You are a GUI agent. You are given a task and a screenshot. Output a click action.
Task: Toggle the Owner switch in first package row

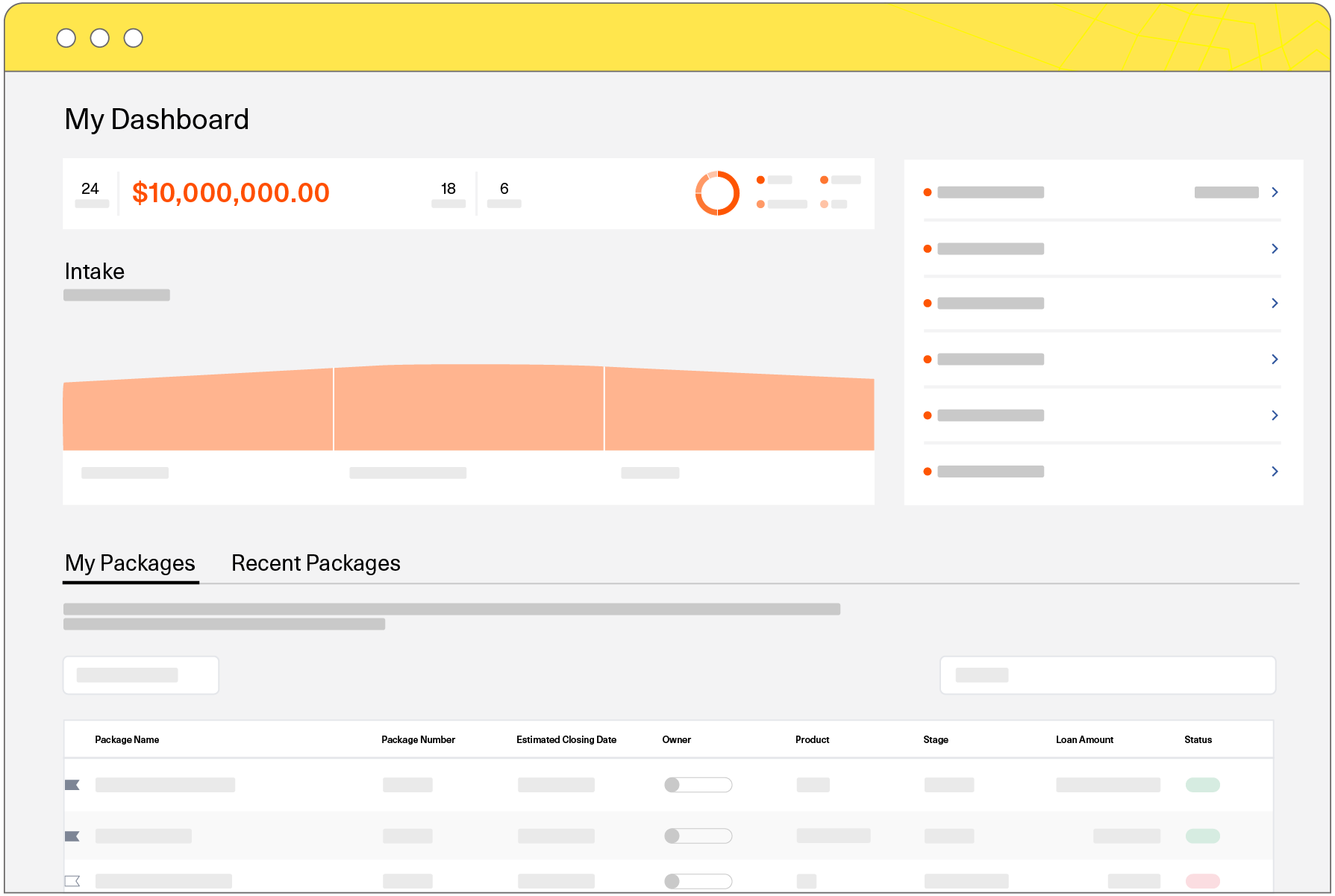tap(698, 785)
